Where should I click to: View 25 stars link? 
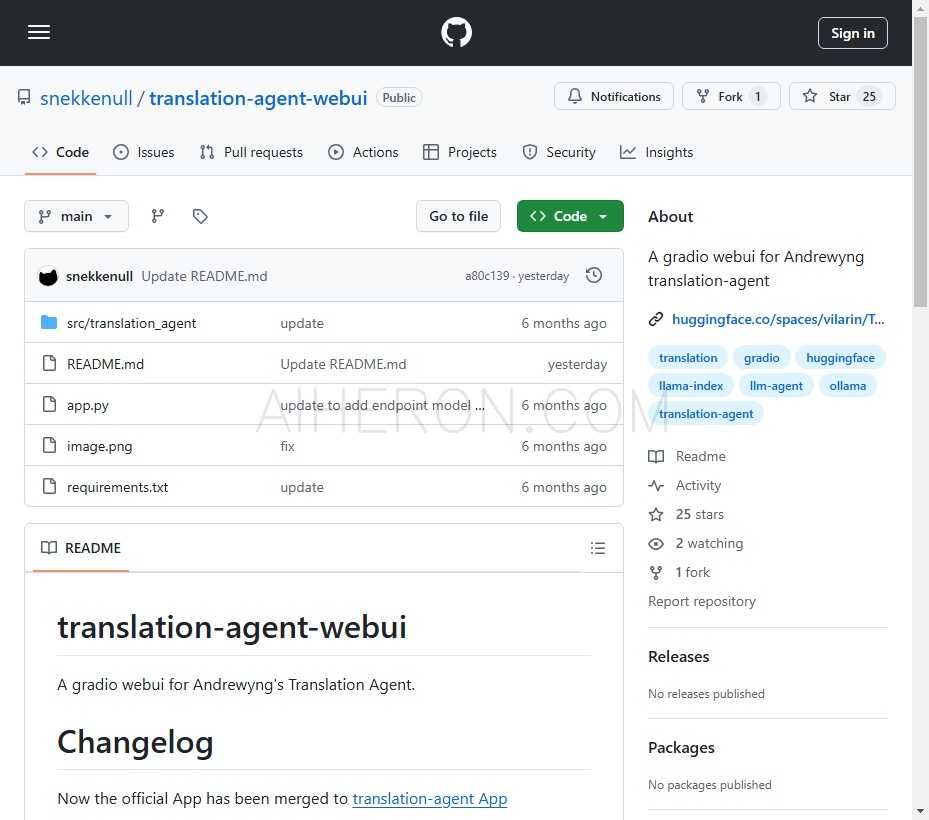click(x=686, y=514)
